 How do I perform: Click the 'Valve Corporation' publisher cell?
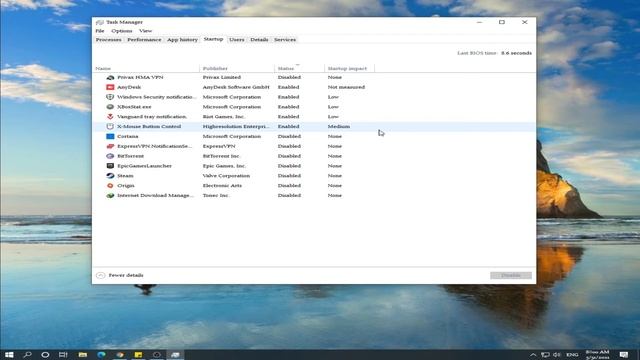(x=226, y=176)
